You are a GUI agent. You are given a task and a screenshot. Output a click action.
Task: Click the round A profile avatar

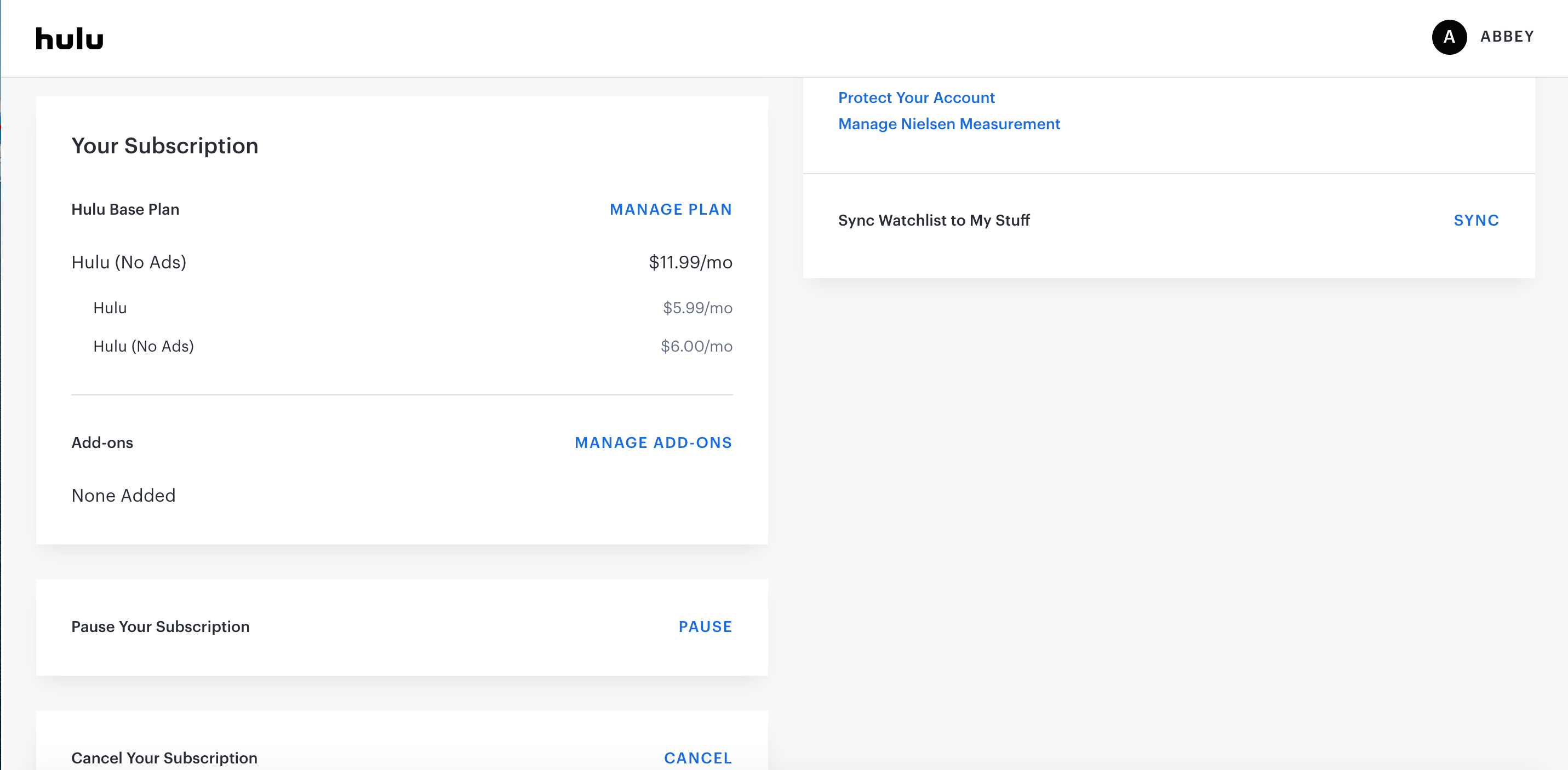click(1449, 37)
